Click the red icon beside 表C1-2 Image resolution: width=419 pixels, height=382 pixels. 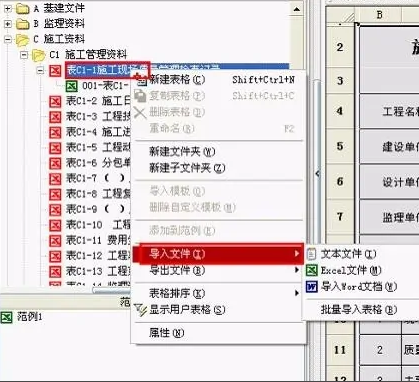(x=55, y=101)
